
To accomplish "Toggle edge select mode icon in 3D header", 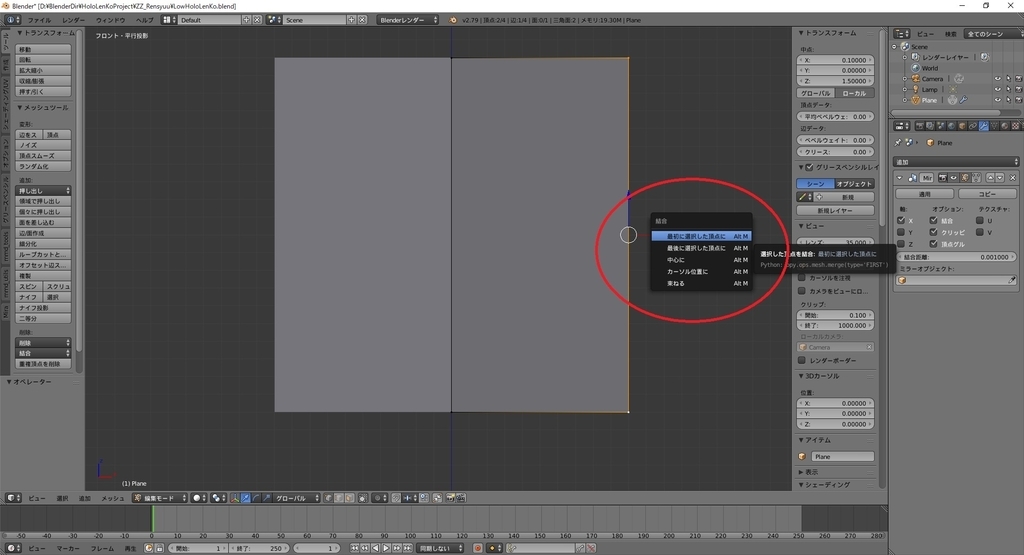I will pos(338,498).
